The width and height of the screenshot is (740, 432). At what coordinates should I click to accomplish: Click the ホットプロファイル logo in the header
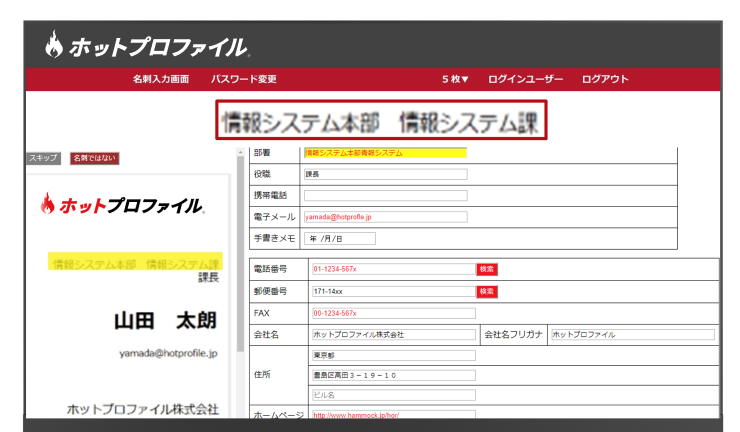coord(146,45)
